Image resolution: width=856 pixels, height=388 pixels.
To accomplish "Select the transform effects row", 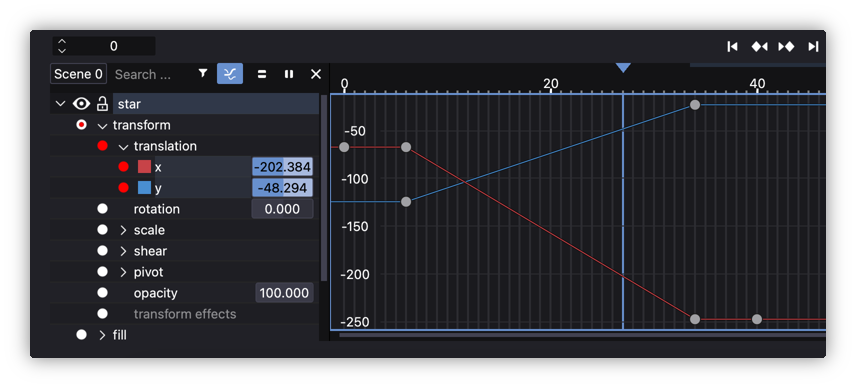I will coord(185,314).
